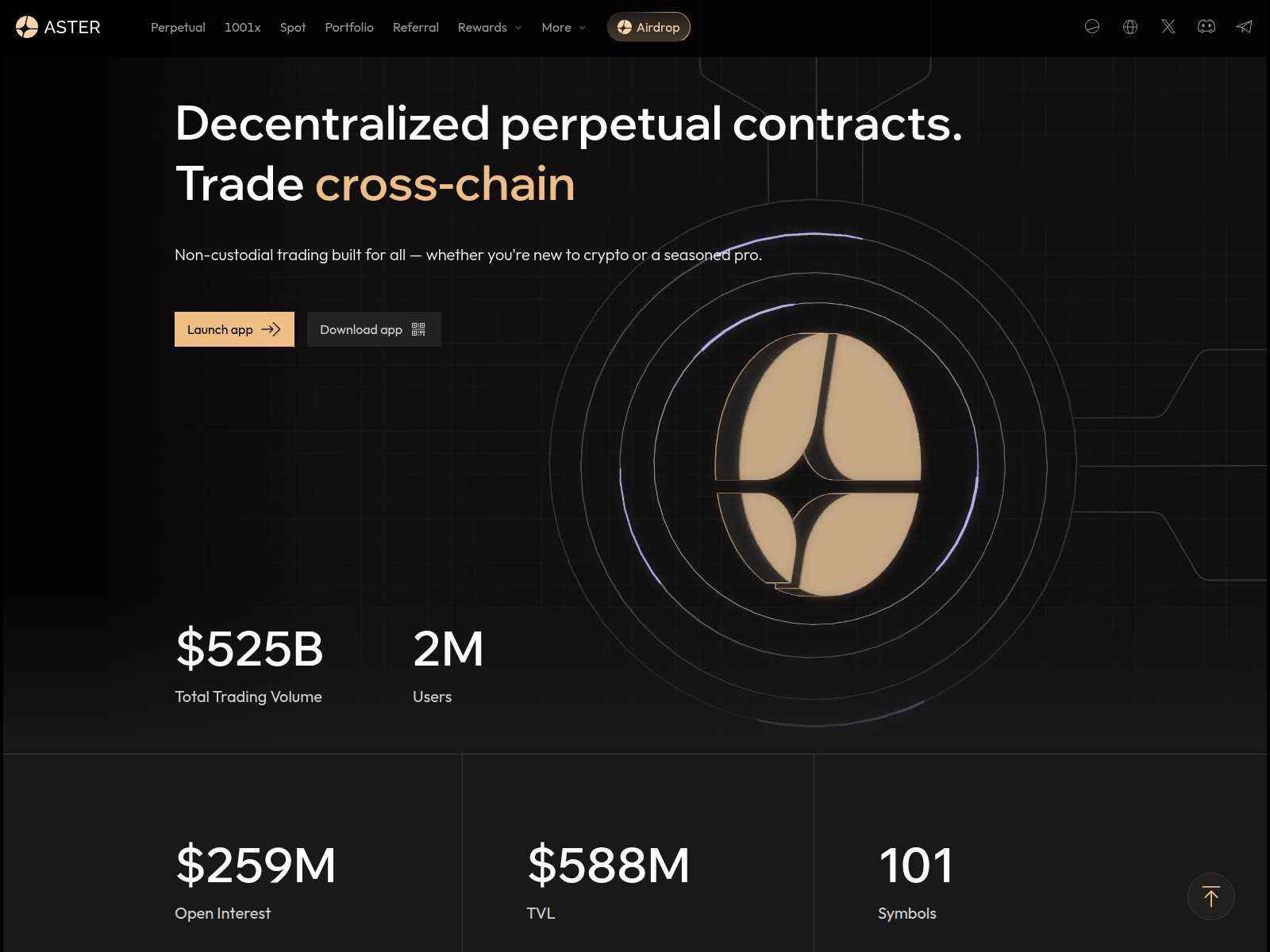Click the arrow icon on Launch app

[271, 329]
